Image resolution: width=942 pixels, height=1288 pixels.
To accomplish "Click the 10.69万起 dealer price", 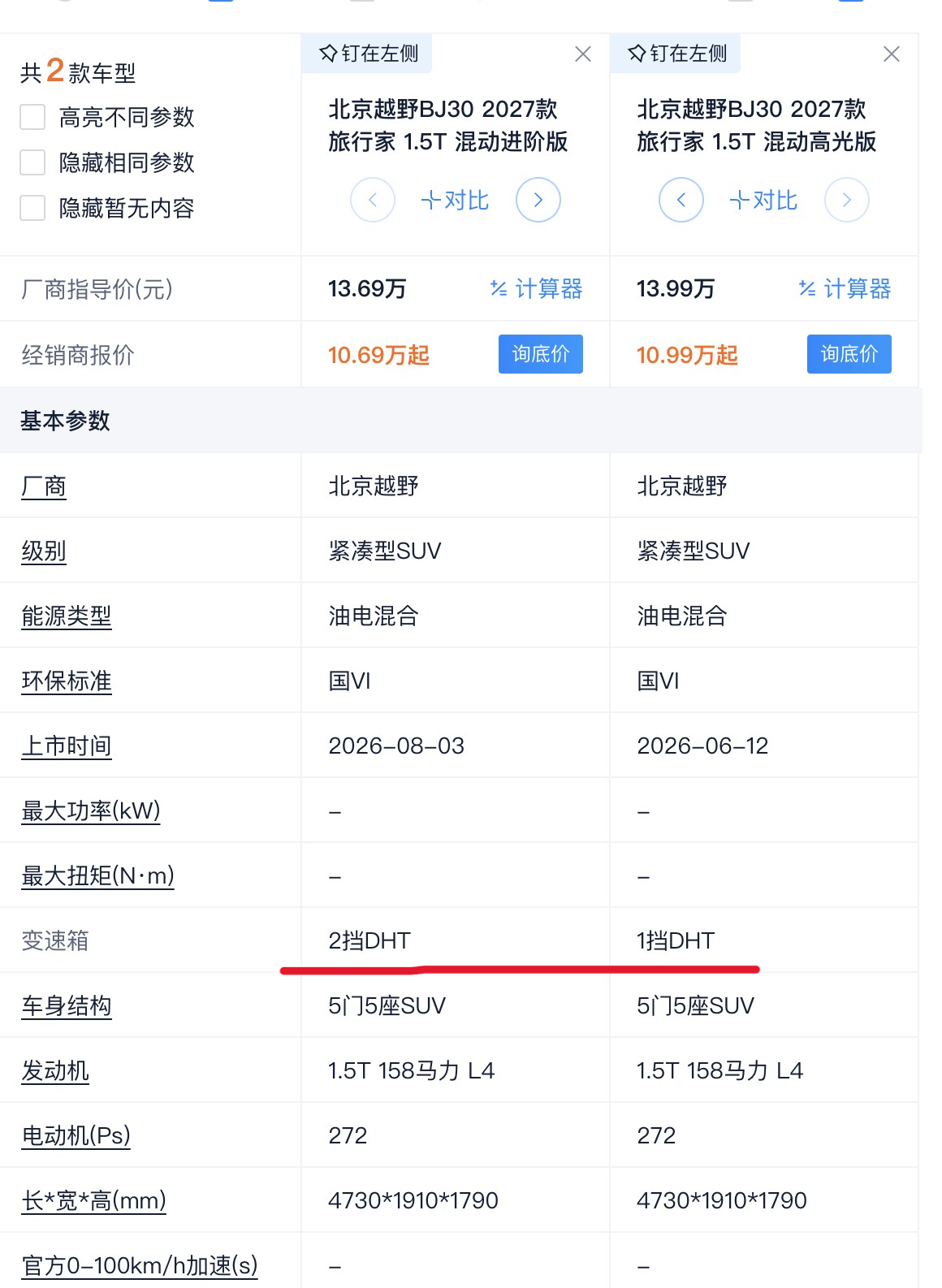I will point(378,355).
